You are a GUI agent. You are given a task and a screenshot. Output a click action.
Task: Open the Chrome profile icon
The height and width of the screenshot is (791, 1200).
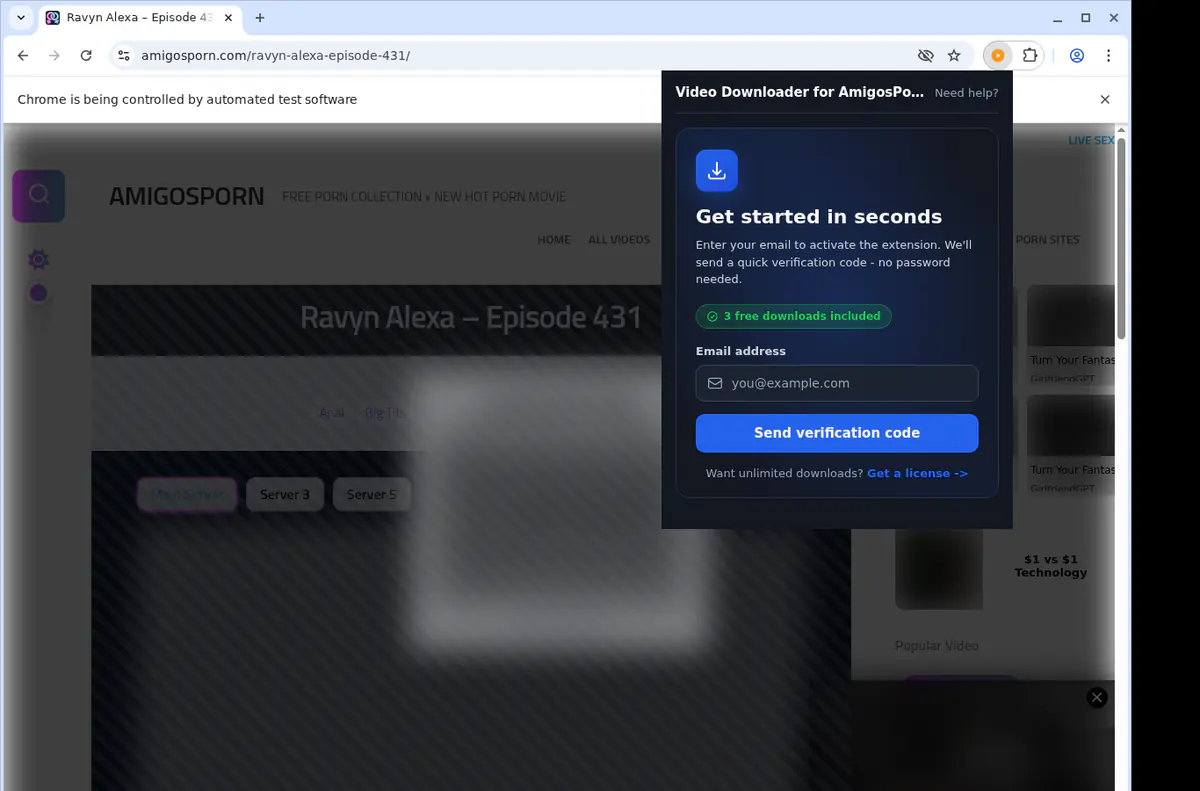1077,56
